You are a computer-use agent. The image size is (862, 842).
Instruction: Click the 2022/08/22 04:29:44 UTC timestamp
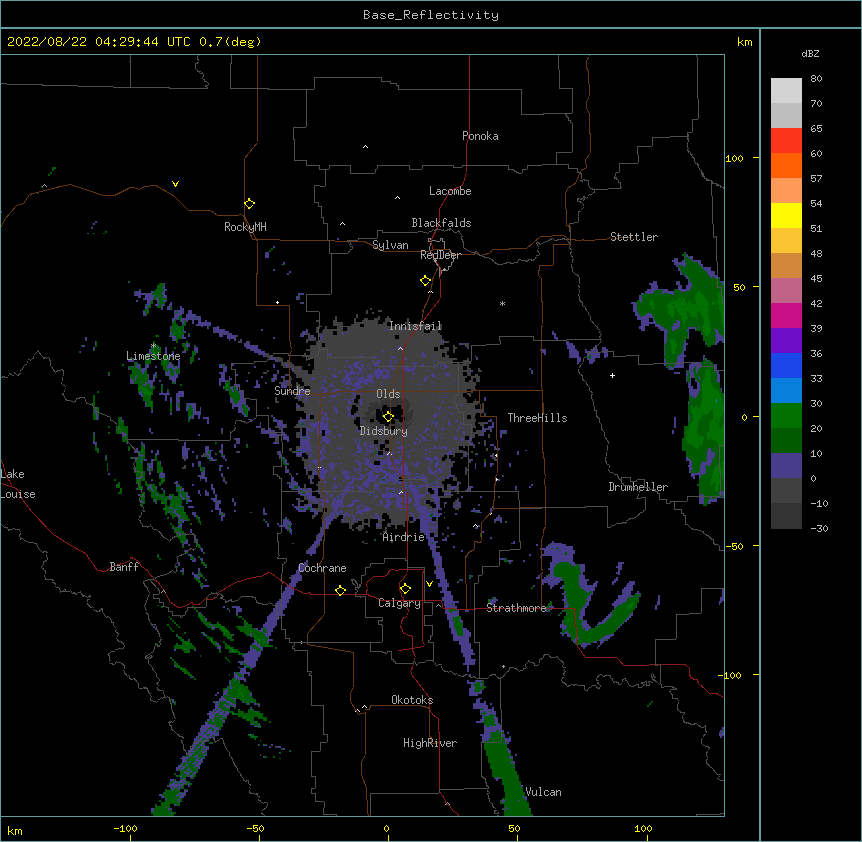tap(99, 42)
